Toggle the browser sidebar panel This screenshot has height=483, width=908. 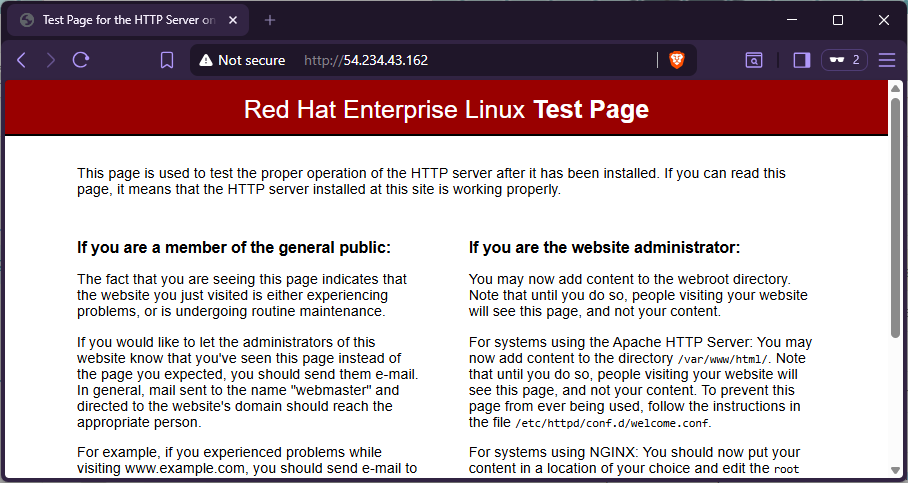[x=801, y=60]
